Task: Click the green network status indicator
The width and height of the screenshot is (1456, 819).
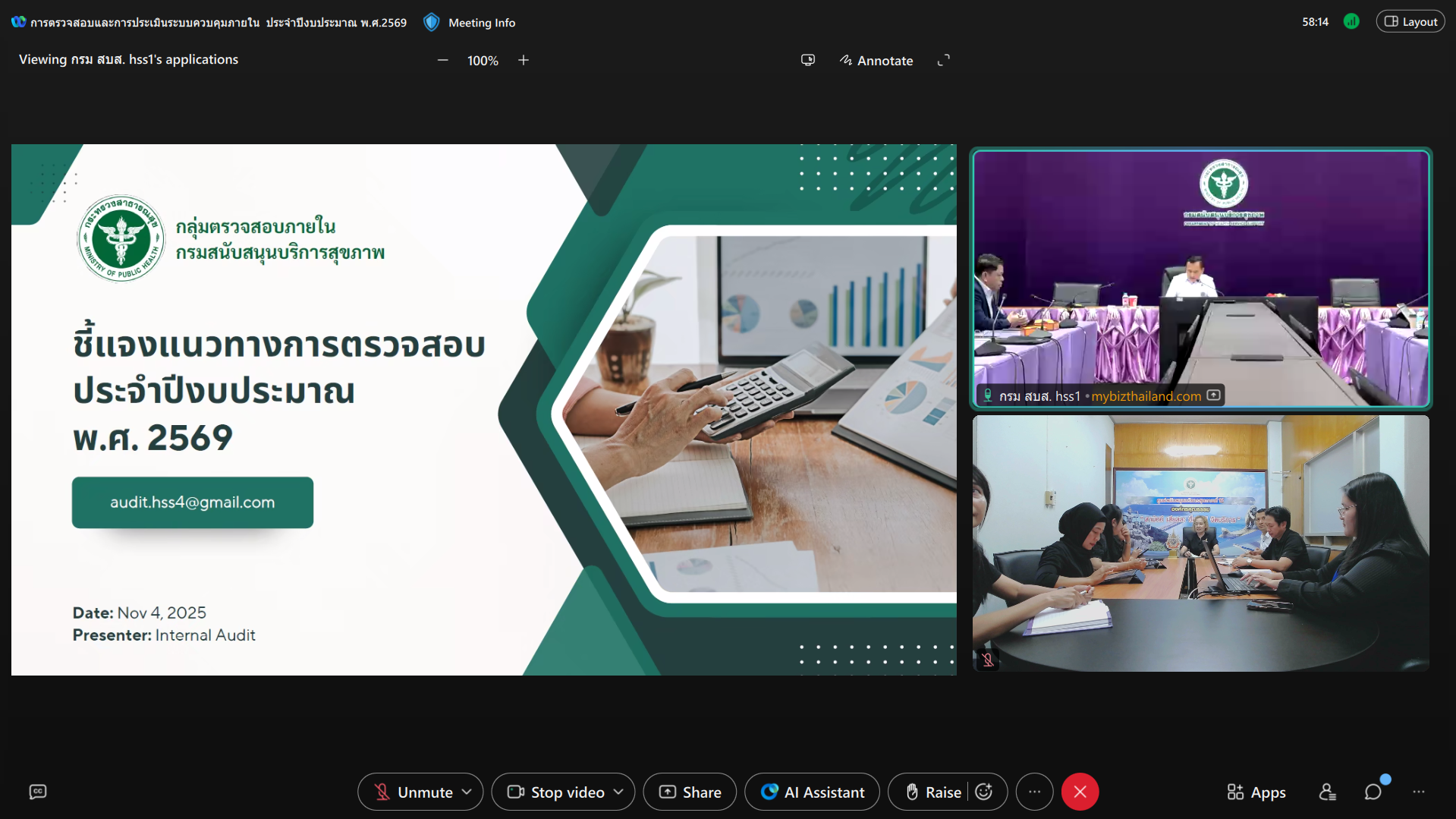Action: click(x=1351, y=21)
